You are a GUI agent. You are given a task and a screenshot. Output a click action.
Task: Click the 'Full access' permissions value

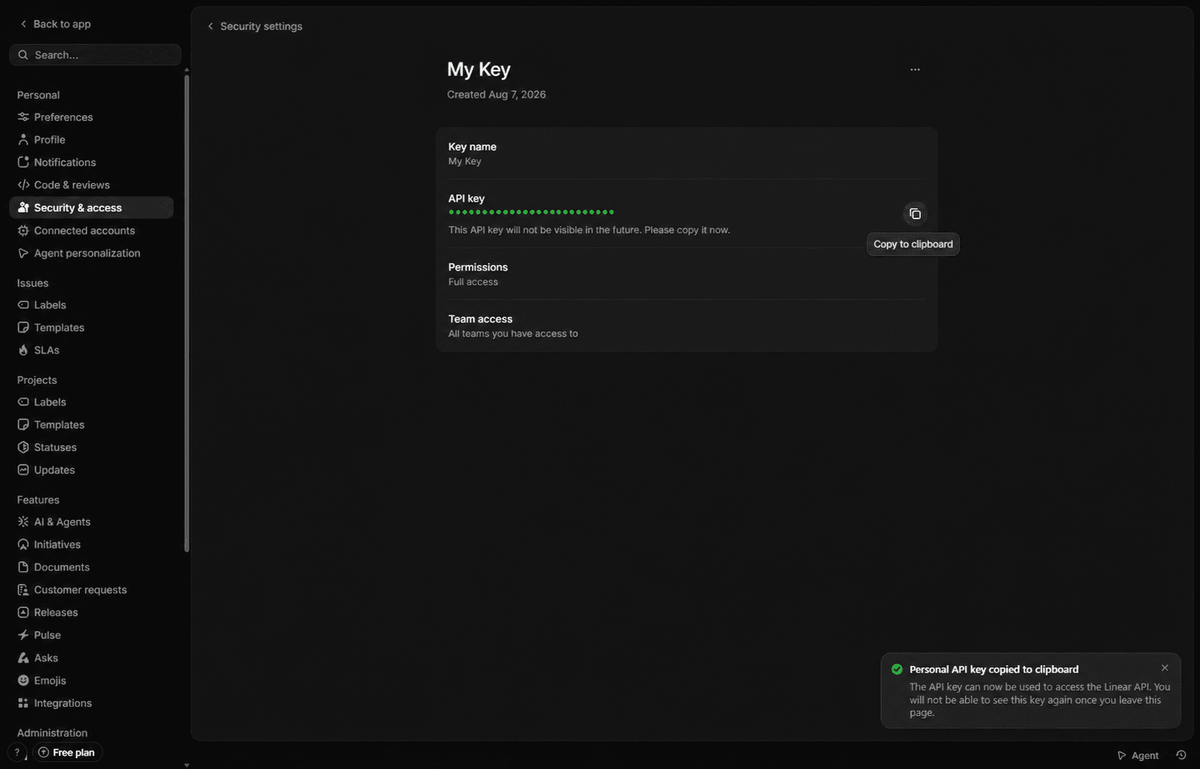click(473, 282)
